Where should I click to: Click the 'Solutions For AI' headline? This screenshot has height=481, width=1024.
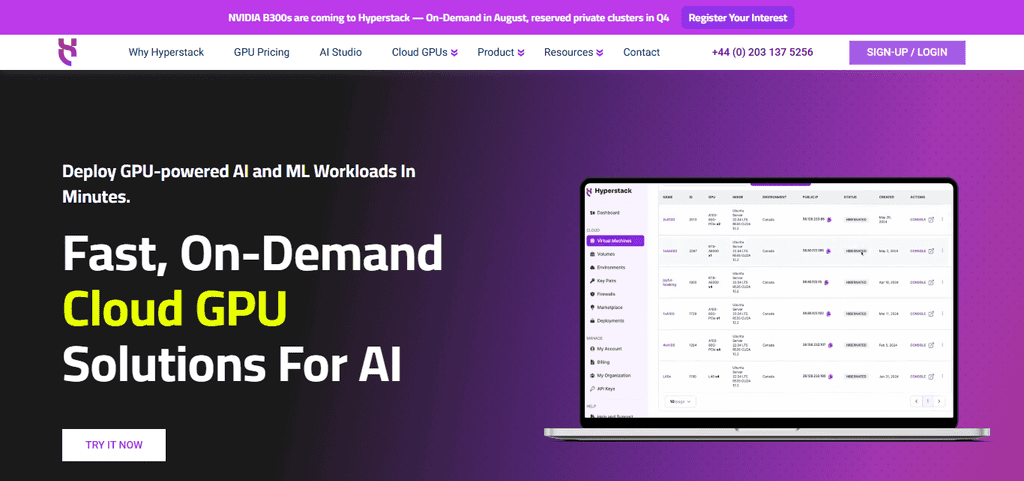click(x=231, y=363)
